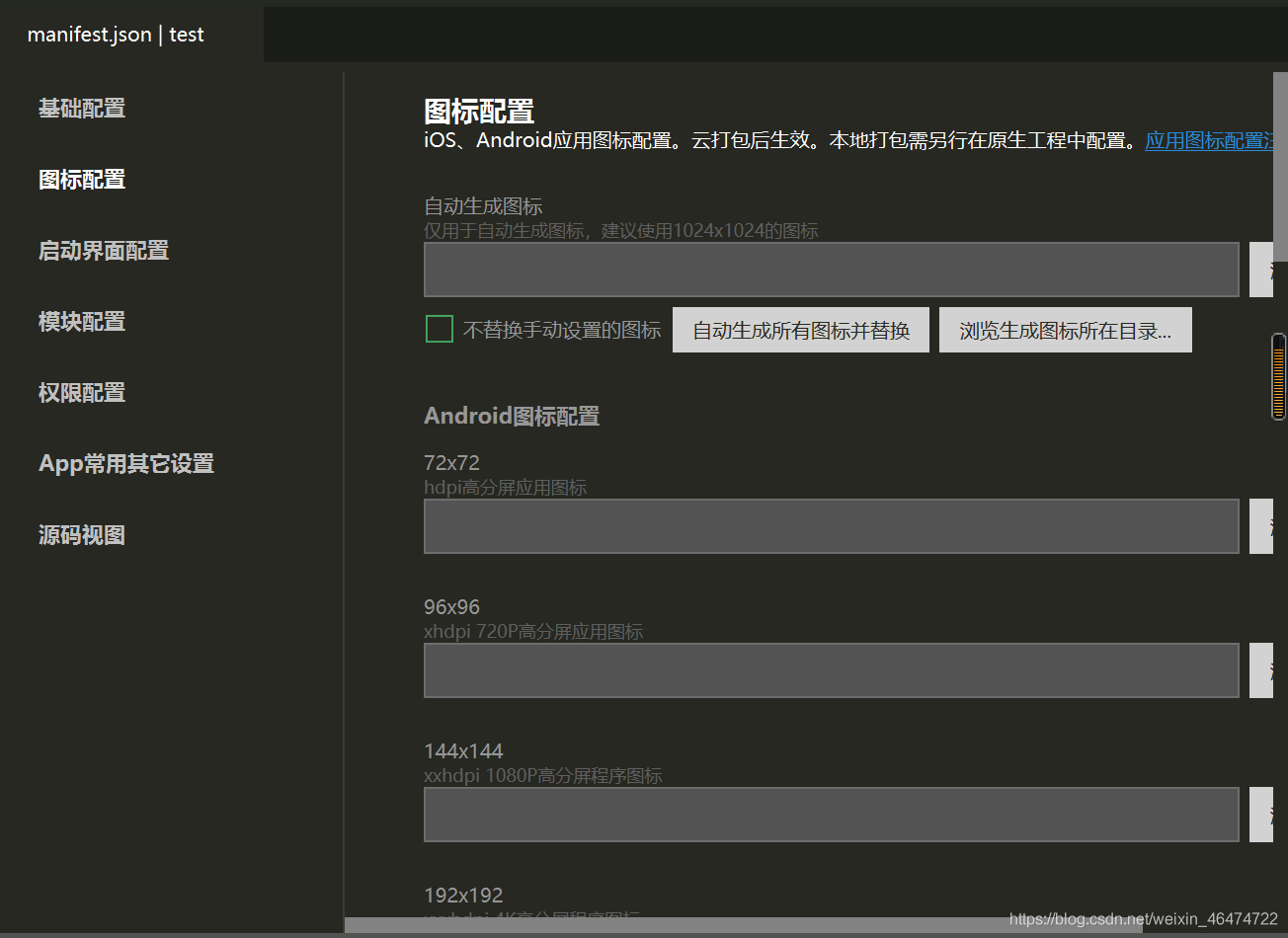This screenshot has width=1288, height=938.
Task: Click browse button beside 自动生成图标 field
Action: [1261, 270]
